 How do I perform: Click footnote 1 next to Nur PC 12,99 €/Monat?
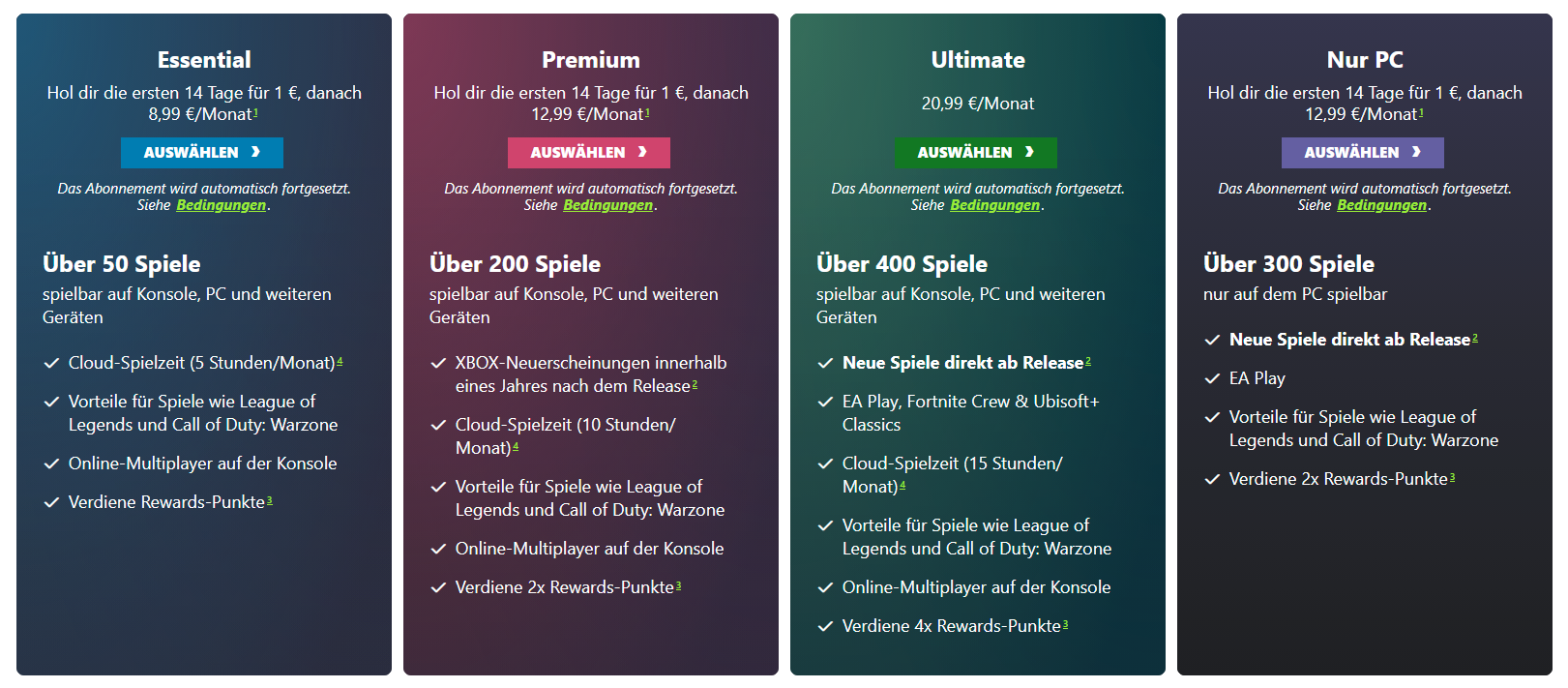tap(1421, 112)
